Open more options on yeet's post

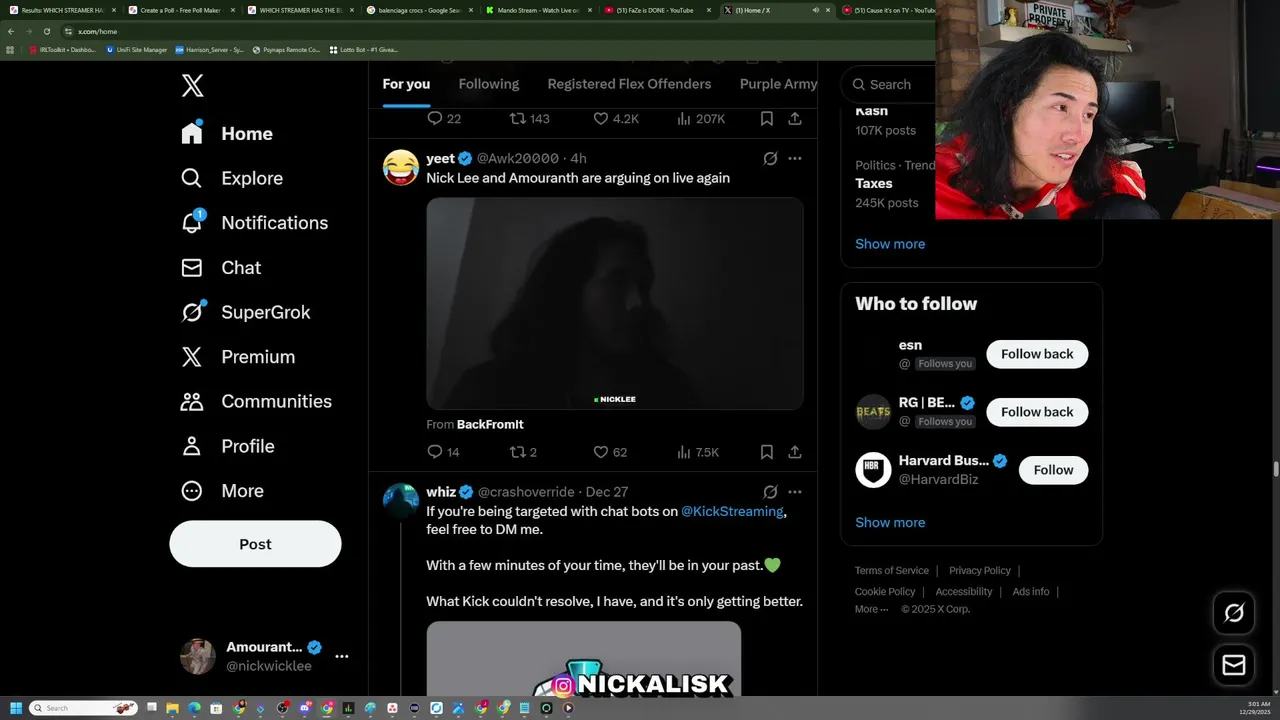pos(795,158)
